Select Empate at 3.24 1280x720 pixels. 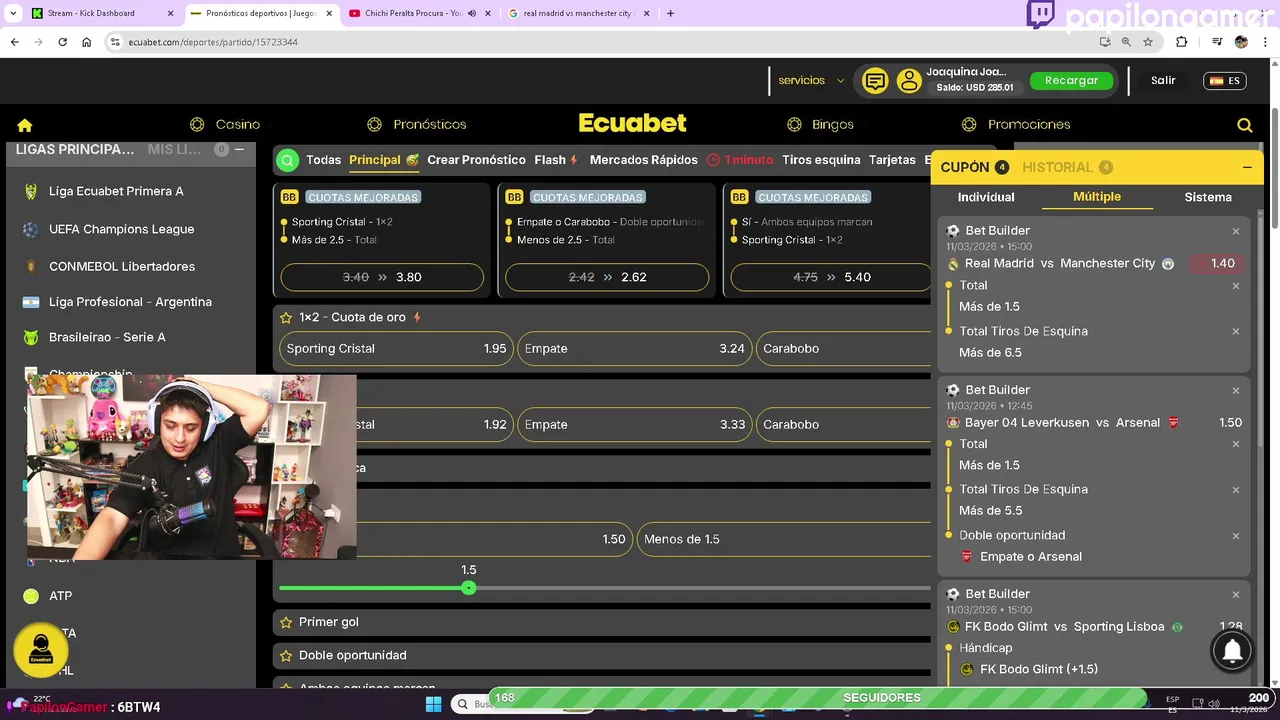(x=634, y=349)
